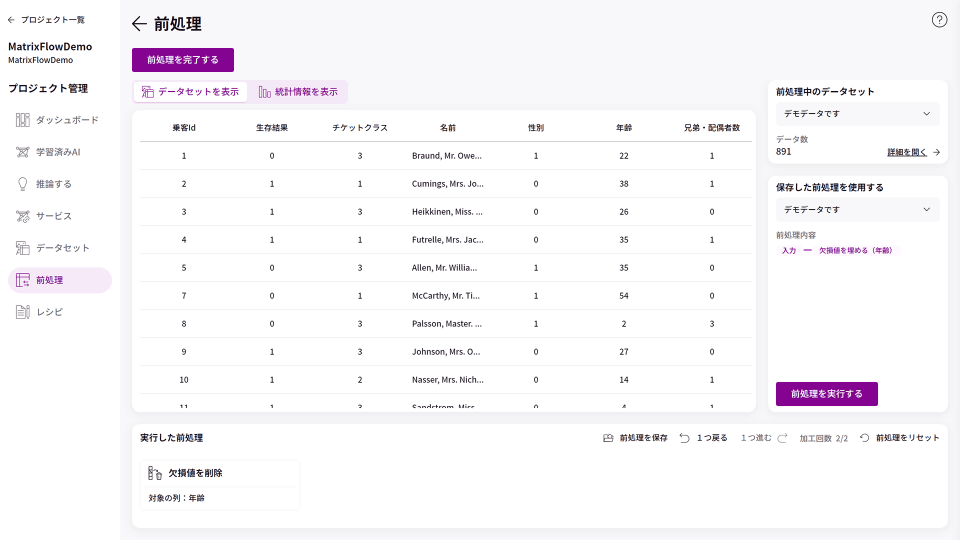Switch to データセットを表示 tab

[190, 92]
